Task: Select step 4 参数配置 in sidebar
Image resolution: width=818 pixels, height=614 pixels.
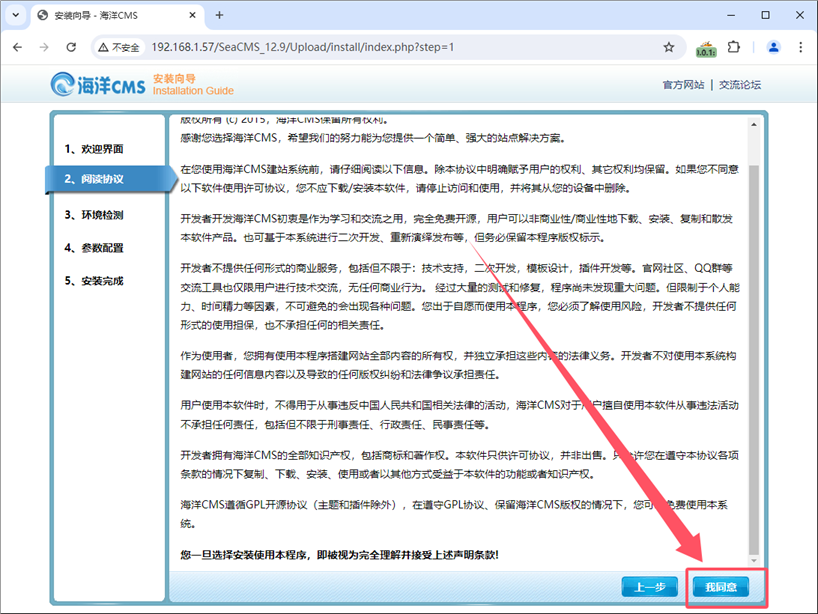Action: point(95,248)
